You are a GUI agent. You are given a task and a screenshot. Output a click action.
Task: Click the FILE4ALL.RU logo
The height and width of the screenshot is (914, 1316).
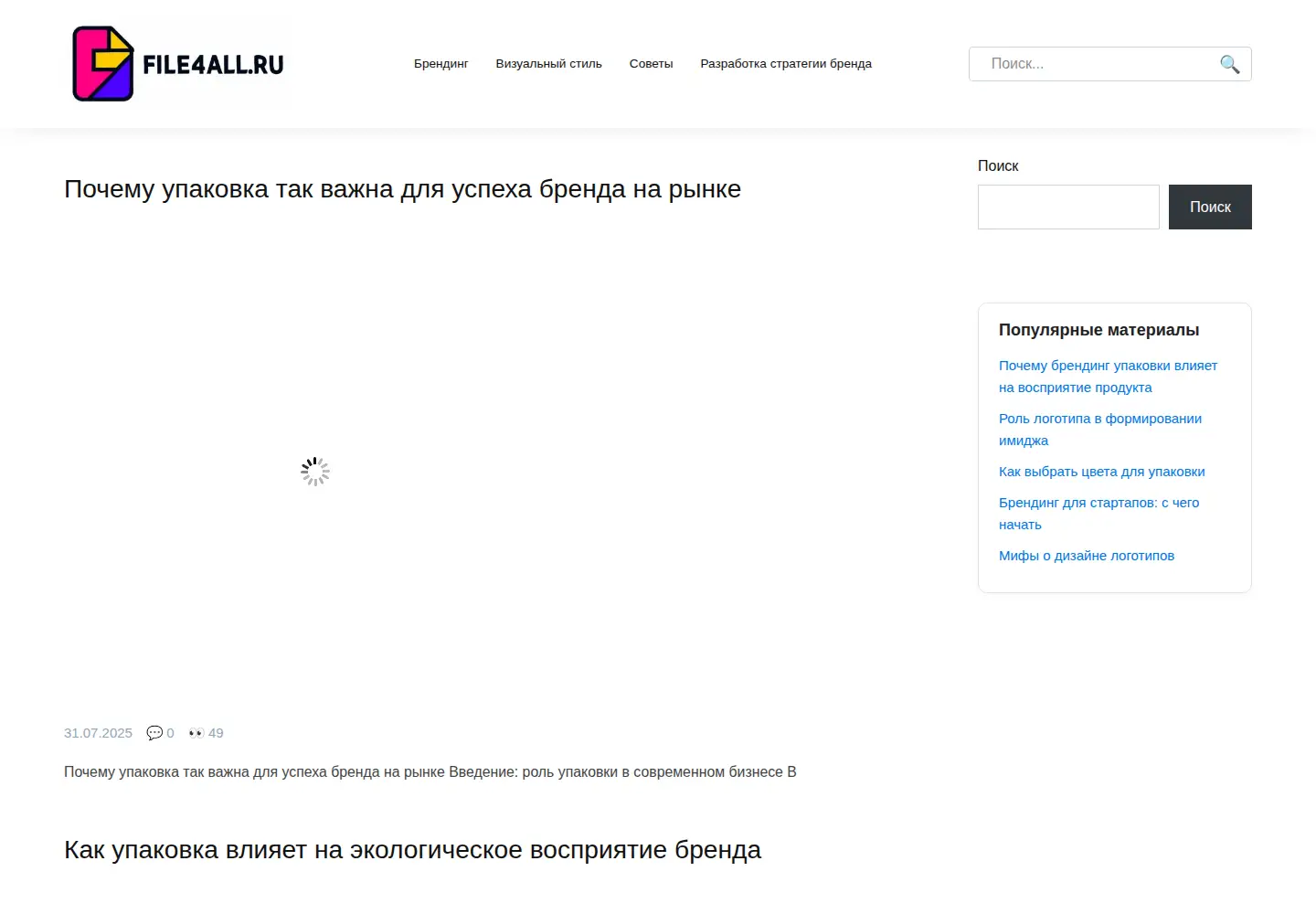click(x=178, y=64)
